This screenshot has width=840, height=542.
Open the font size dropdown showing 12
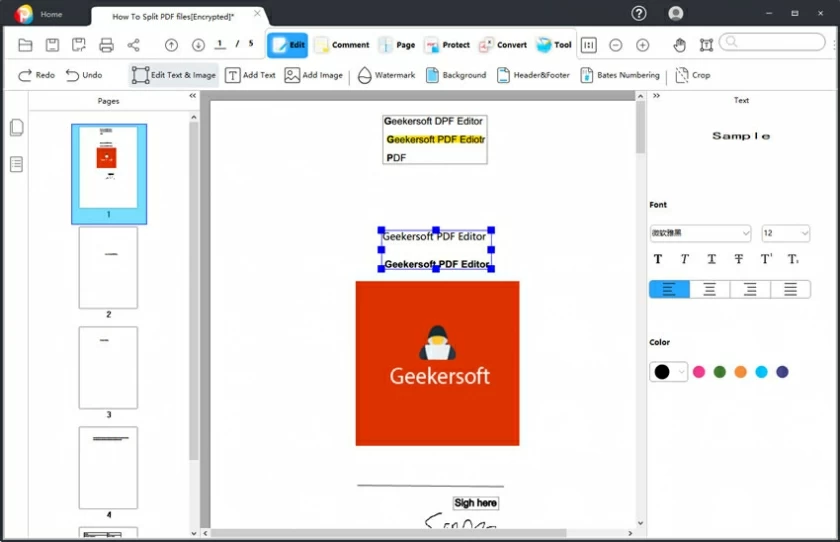[785, 233]
